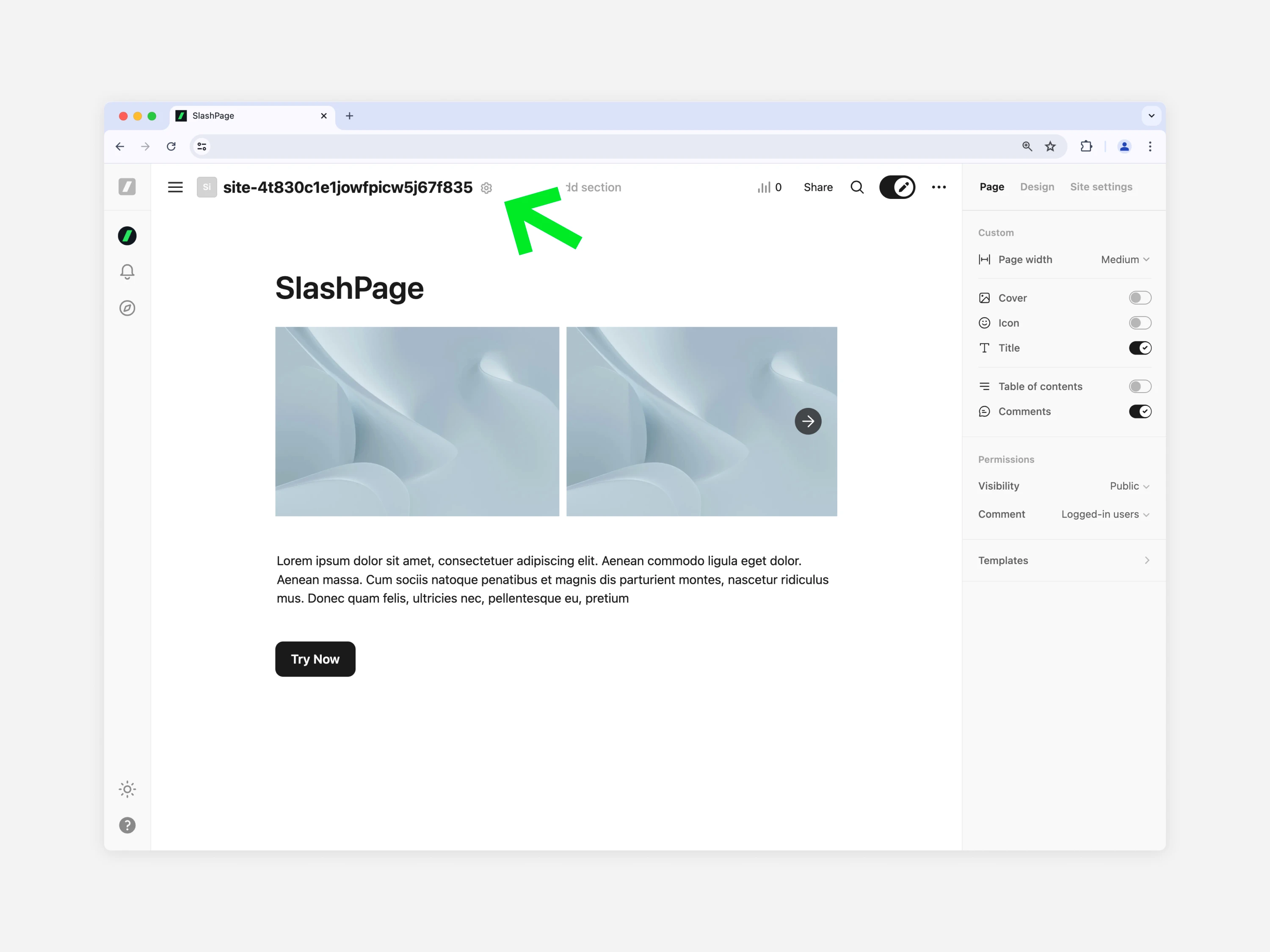Screen dimensions: 1270x952
Task: Switch to the Site settings tab
Action: pos(1101,187)
